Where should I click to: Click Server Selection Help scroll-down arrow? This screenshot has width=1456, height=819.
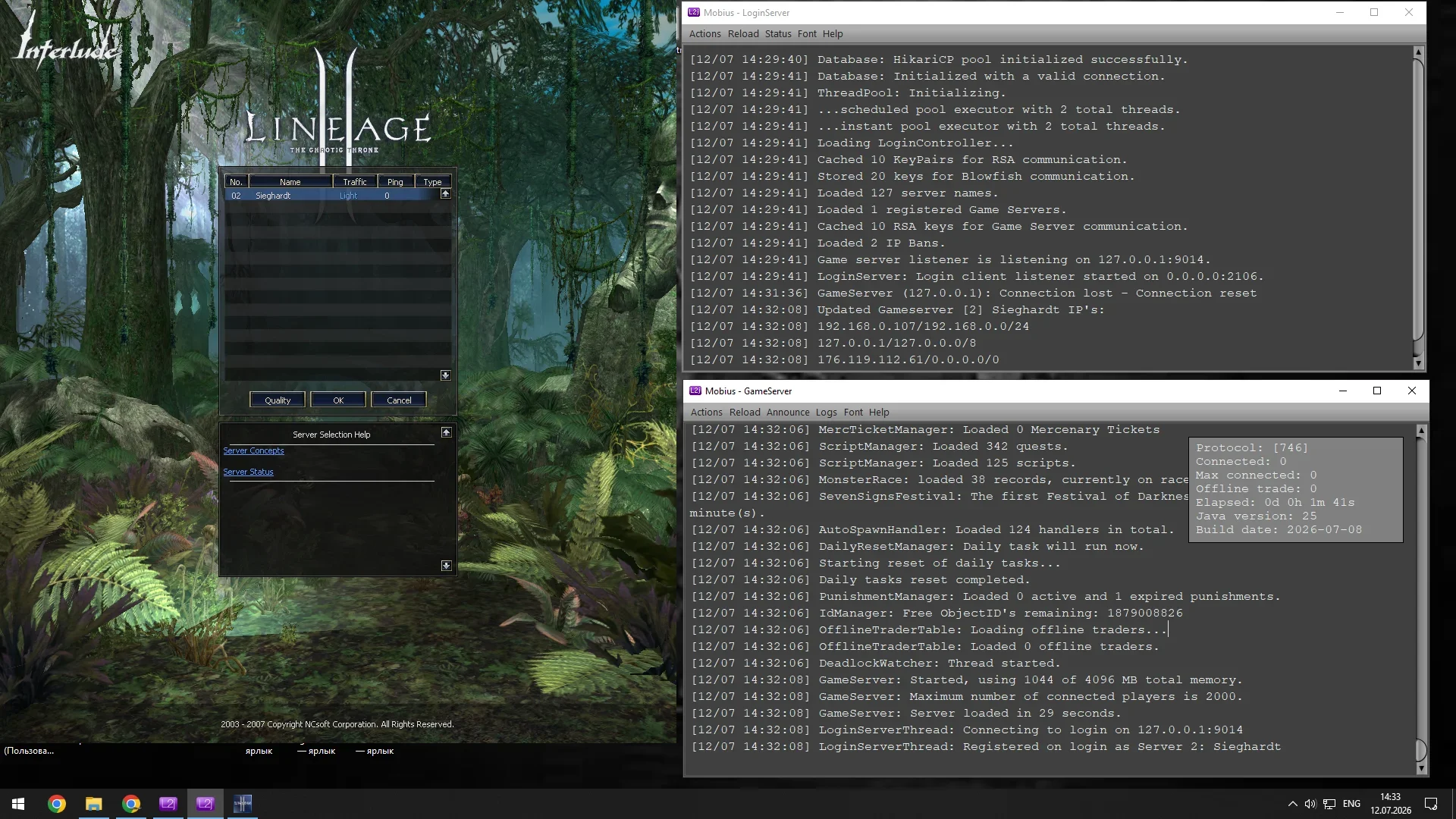coord(447,566)
